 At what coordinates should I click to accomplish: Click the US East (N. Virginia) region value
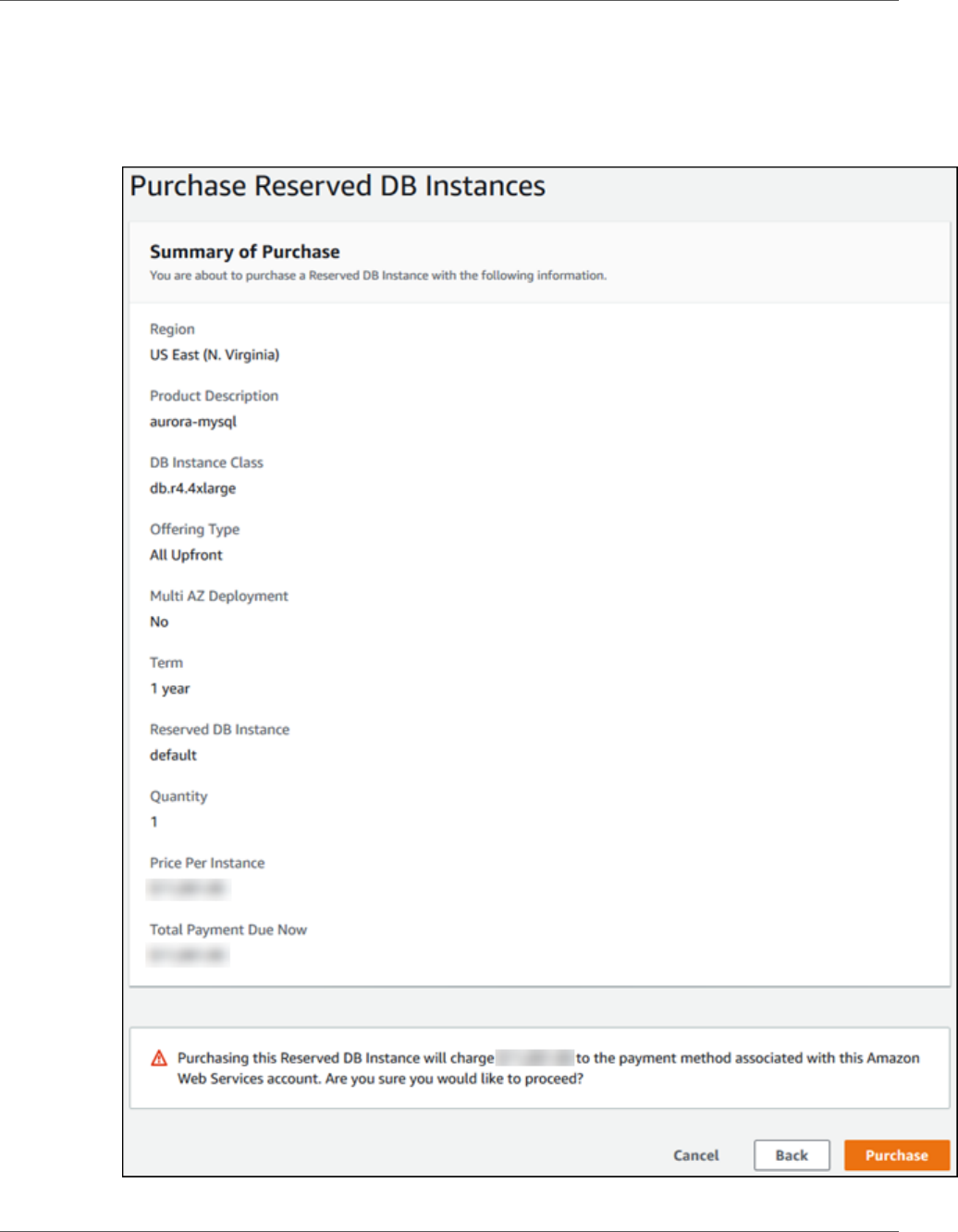pyautogui.click(x=215, y=355)
